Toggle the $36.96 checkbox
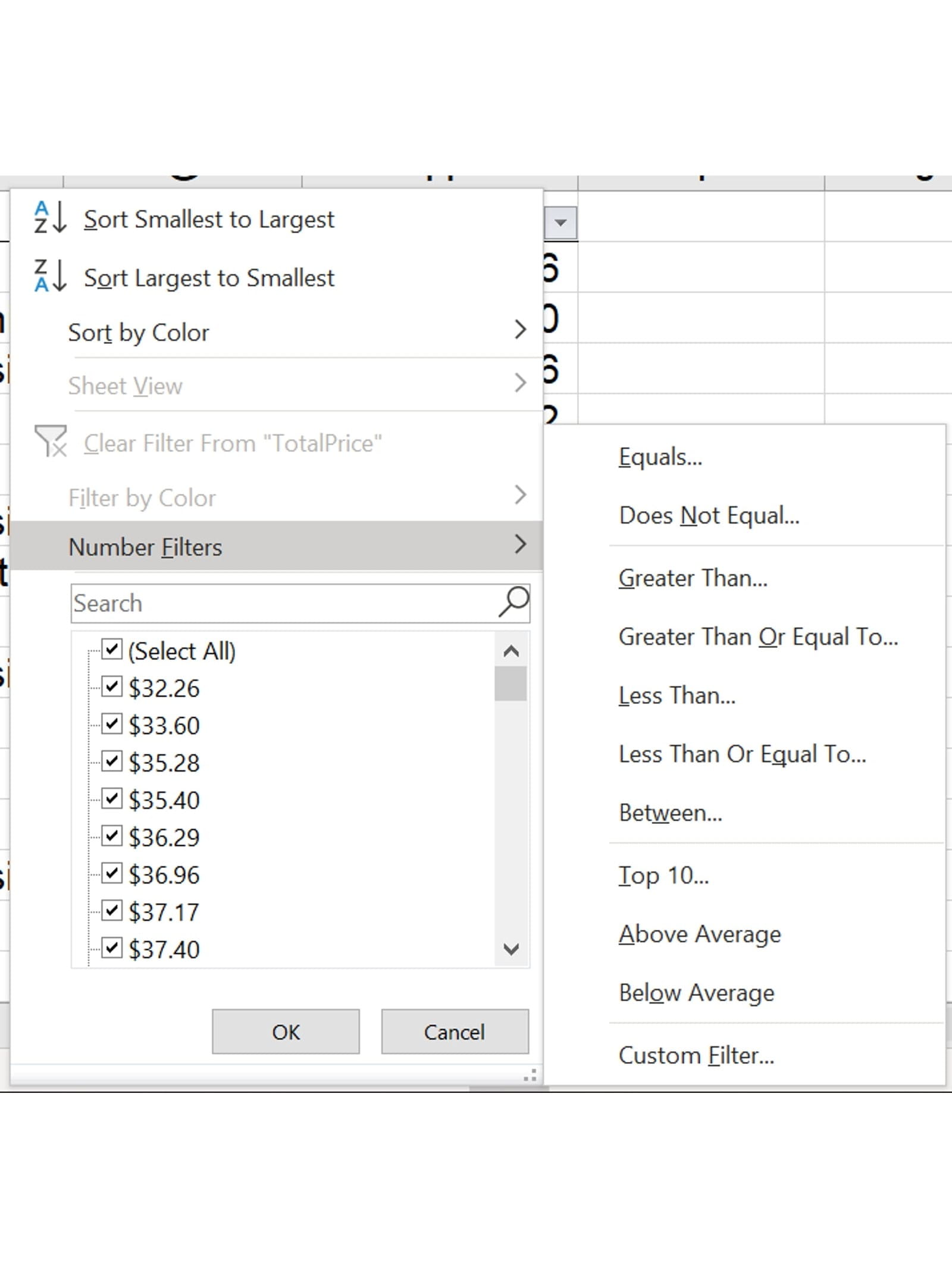 click(x=112, y=873)
